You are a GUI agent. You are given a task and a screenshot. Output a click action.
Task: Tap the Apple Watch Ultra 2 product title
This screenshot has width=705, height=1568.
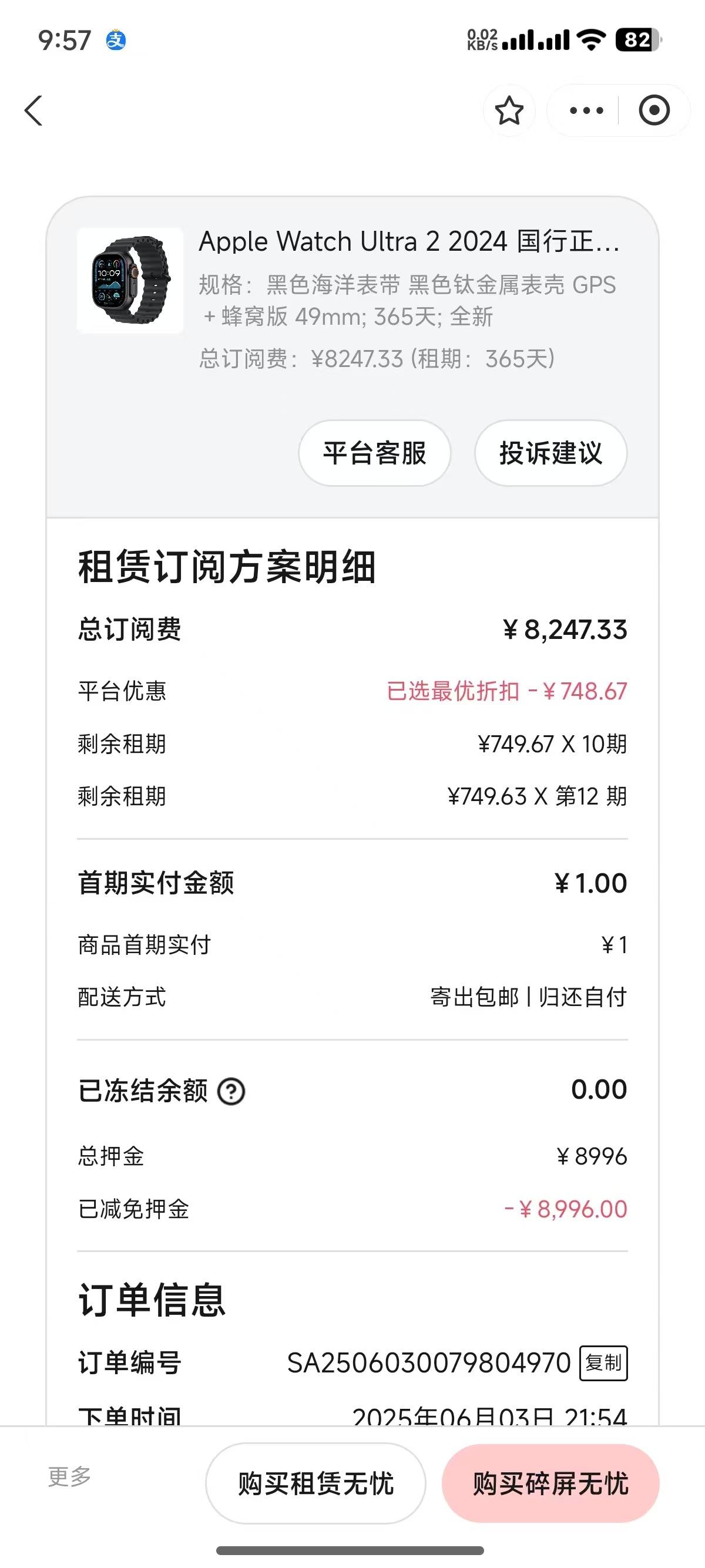click(409, 241)
